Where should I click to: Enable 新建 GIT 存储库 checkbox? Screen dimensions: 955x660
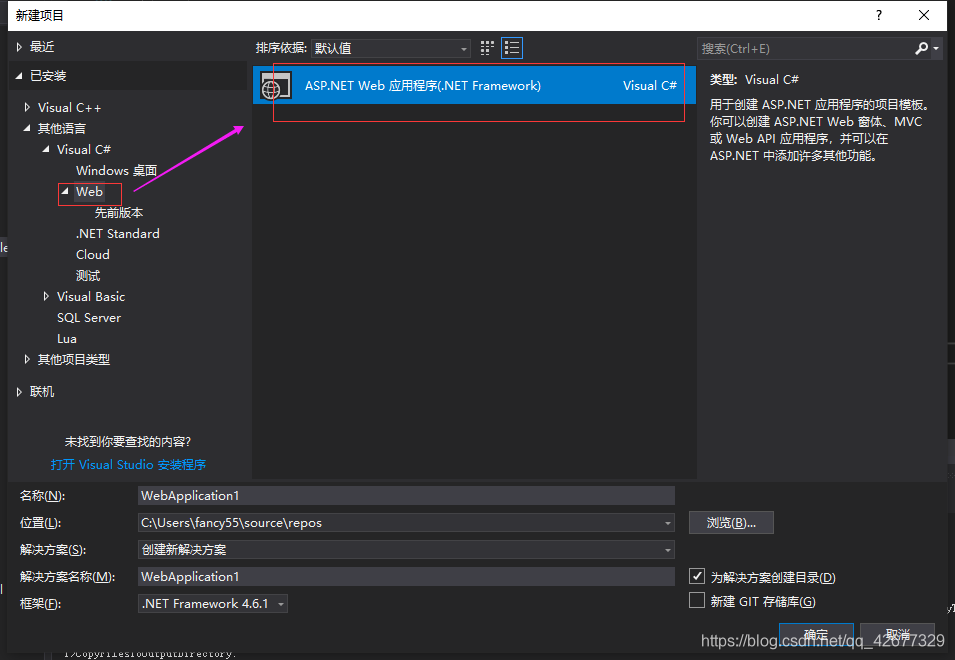697,600
